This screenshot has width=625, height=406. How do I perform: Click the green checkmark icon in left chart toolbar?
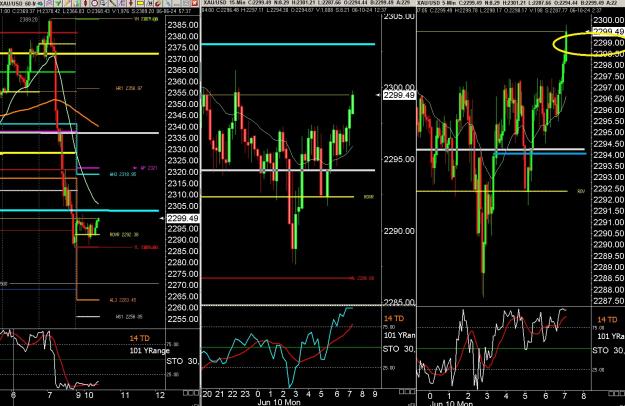[58, 3]
